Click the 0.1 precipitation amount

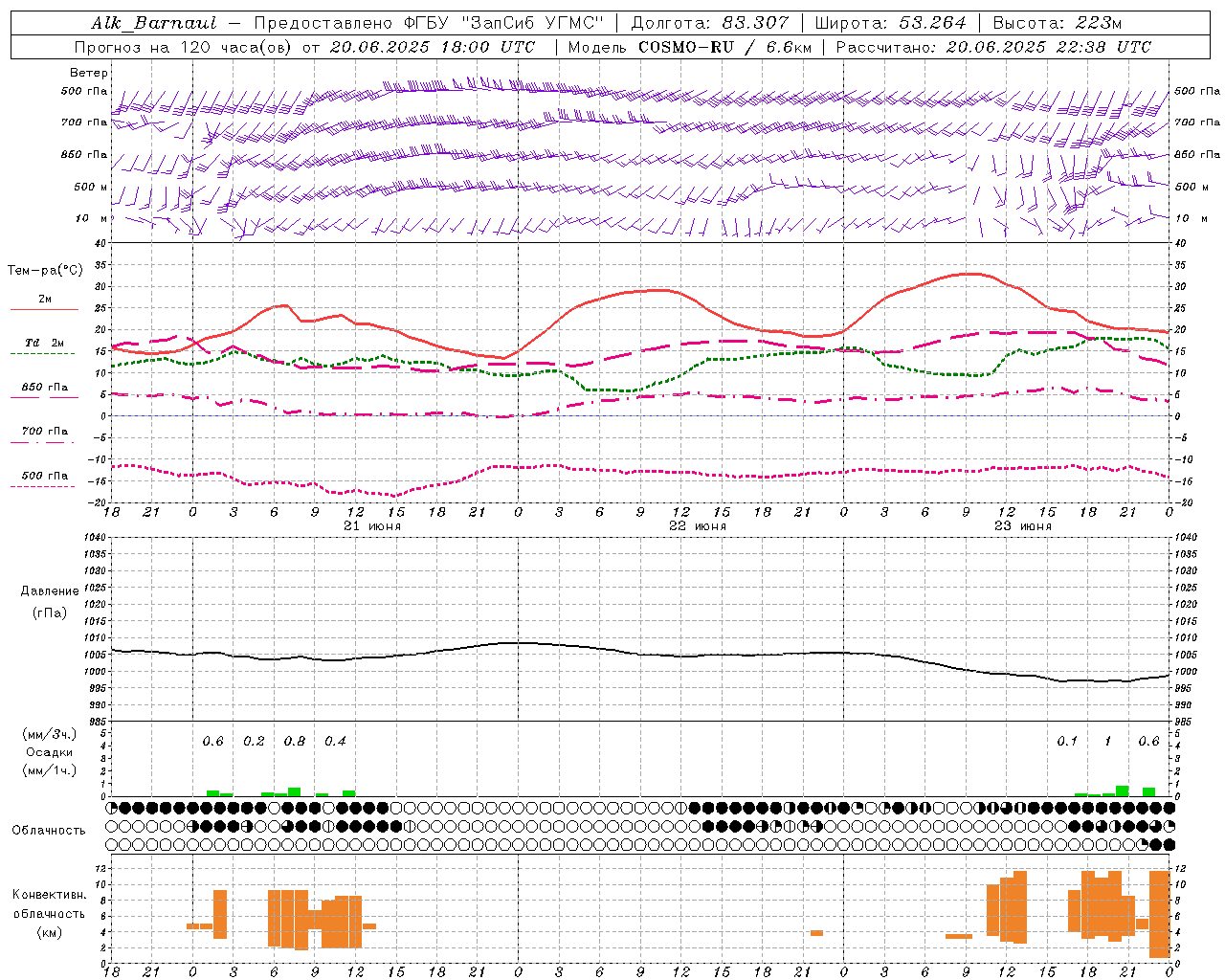[x=1067, y=742]
